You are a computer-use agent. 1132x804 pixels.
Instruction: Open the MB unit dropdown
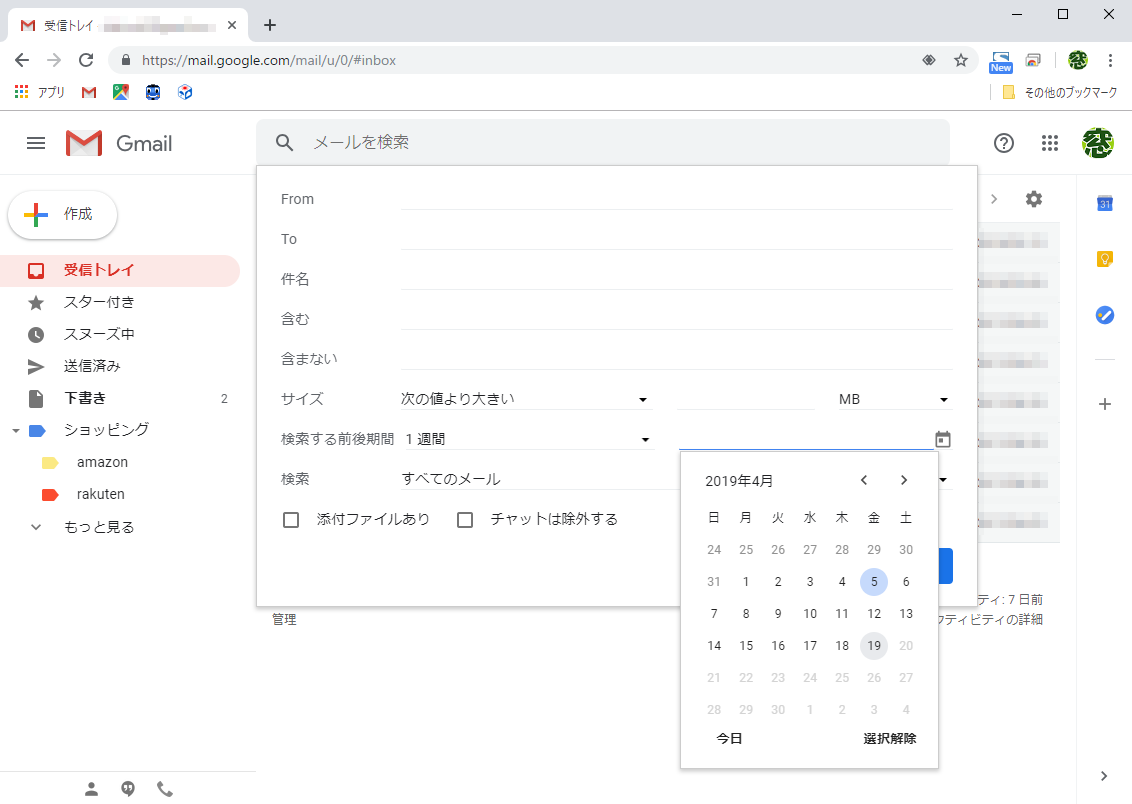click(x=893, y=398)
